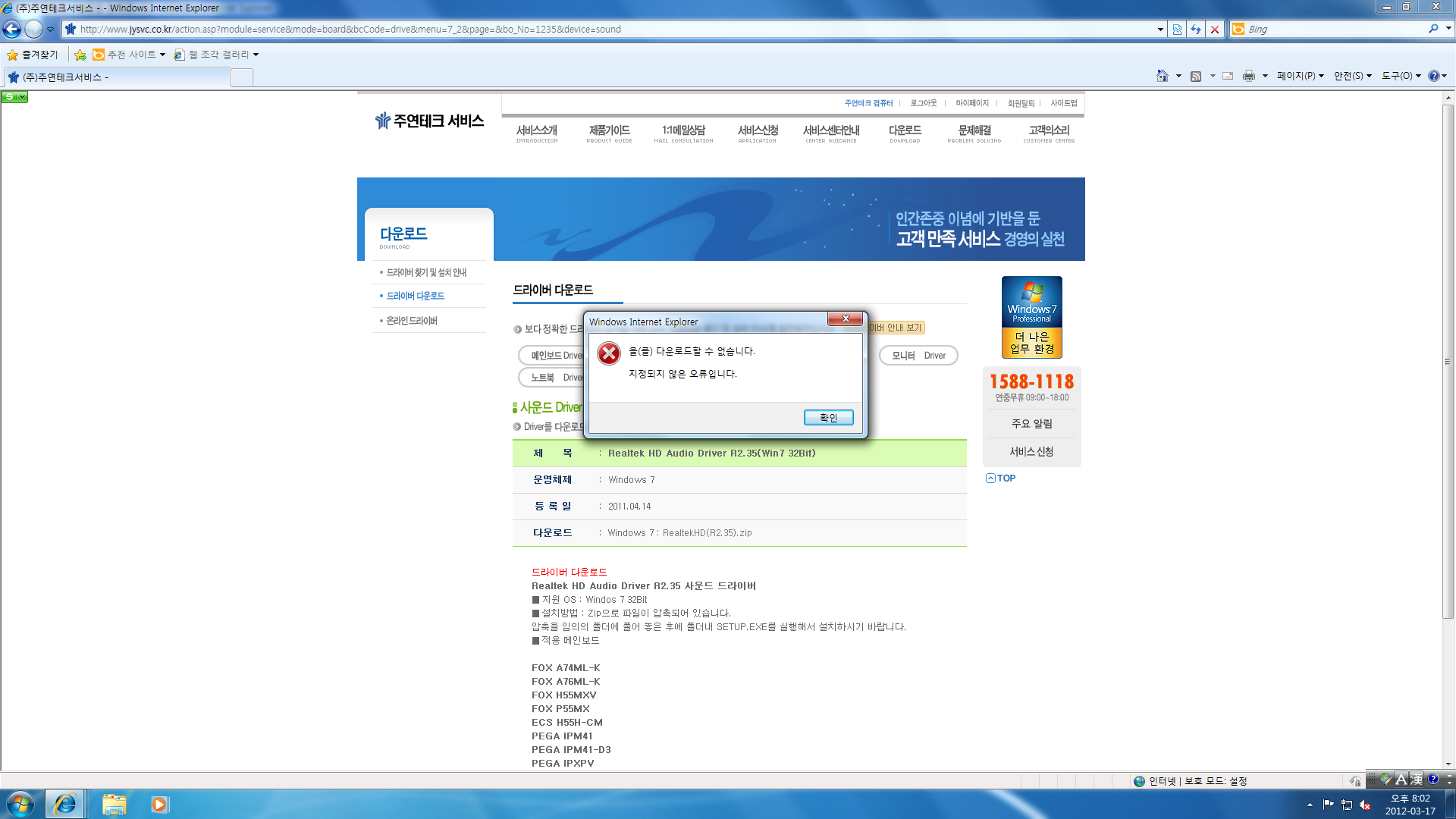Viewport: 1456px width, 819px height.
Task: Click the IE Forward navigation button
Action: pos(33,29)
